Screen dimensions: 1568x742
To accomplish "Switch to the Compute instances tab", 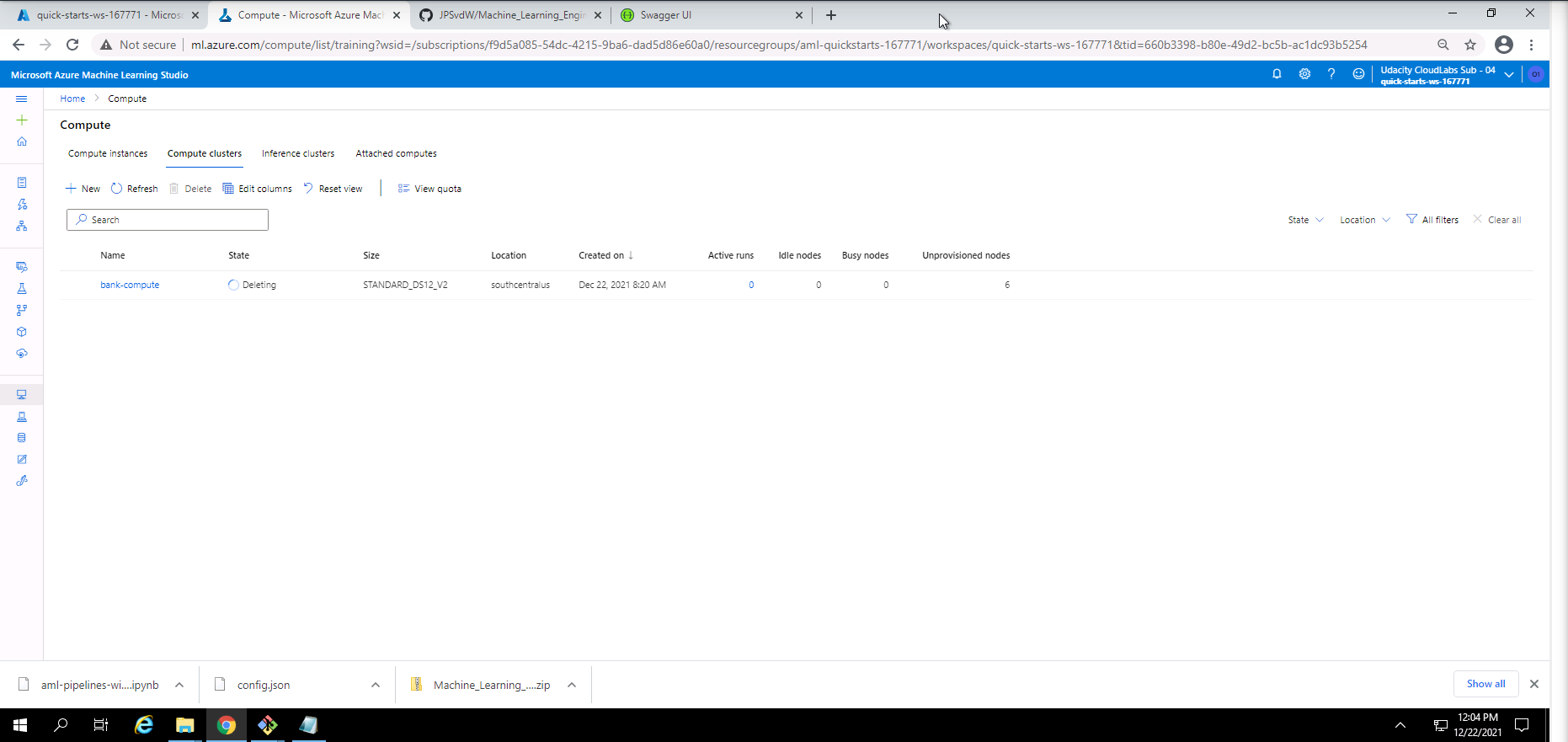I will pyautogui.click(x=108, y=153).
